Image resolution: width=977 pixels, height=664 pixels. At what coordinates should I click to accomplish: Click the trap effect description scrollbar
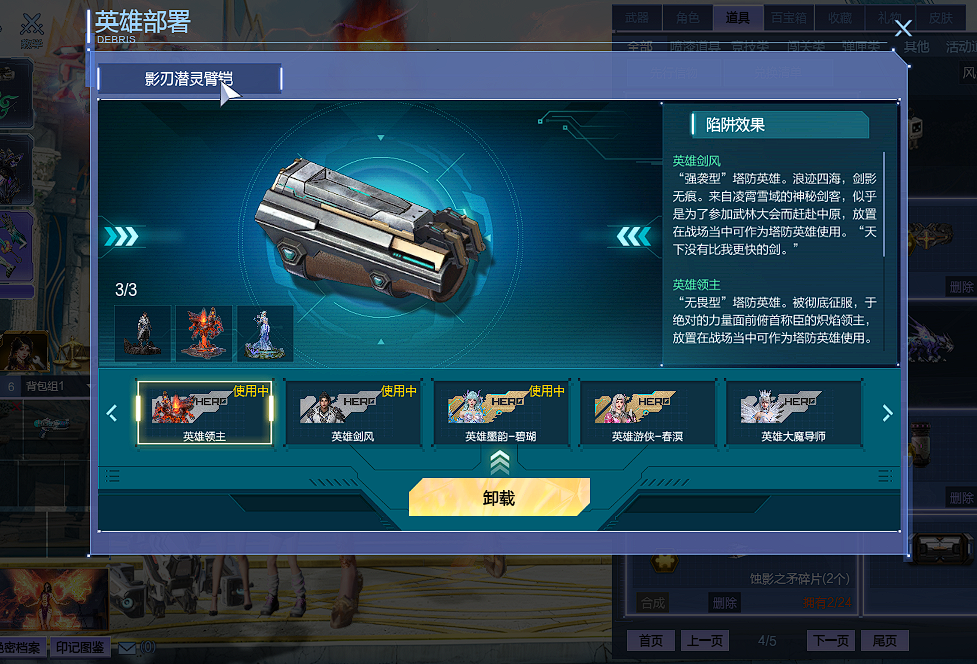pyautogui.click(x=884, y=205)
